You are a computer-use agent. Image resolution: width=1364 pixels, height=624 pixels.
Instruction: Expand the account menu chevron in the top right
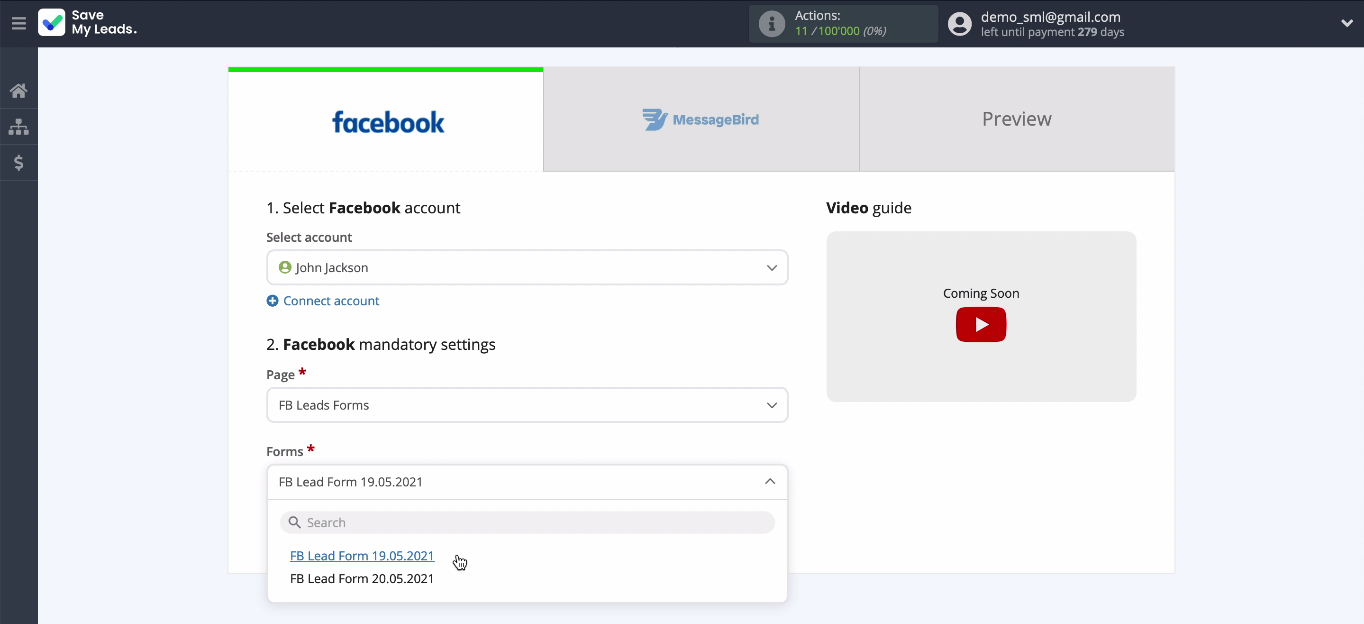tap(1347, 24)
